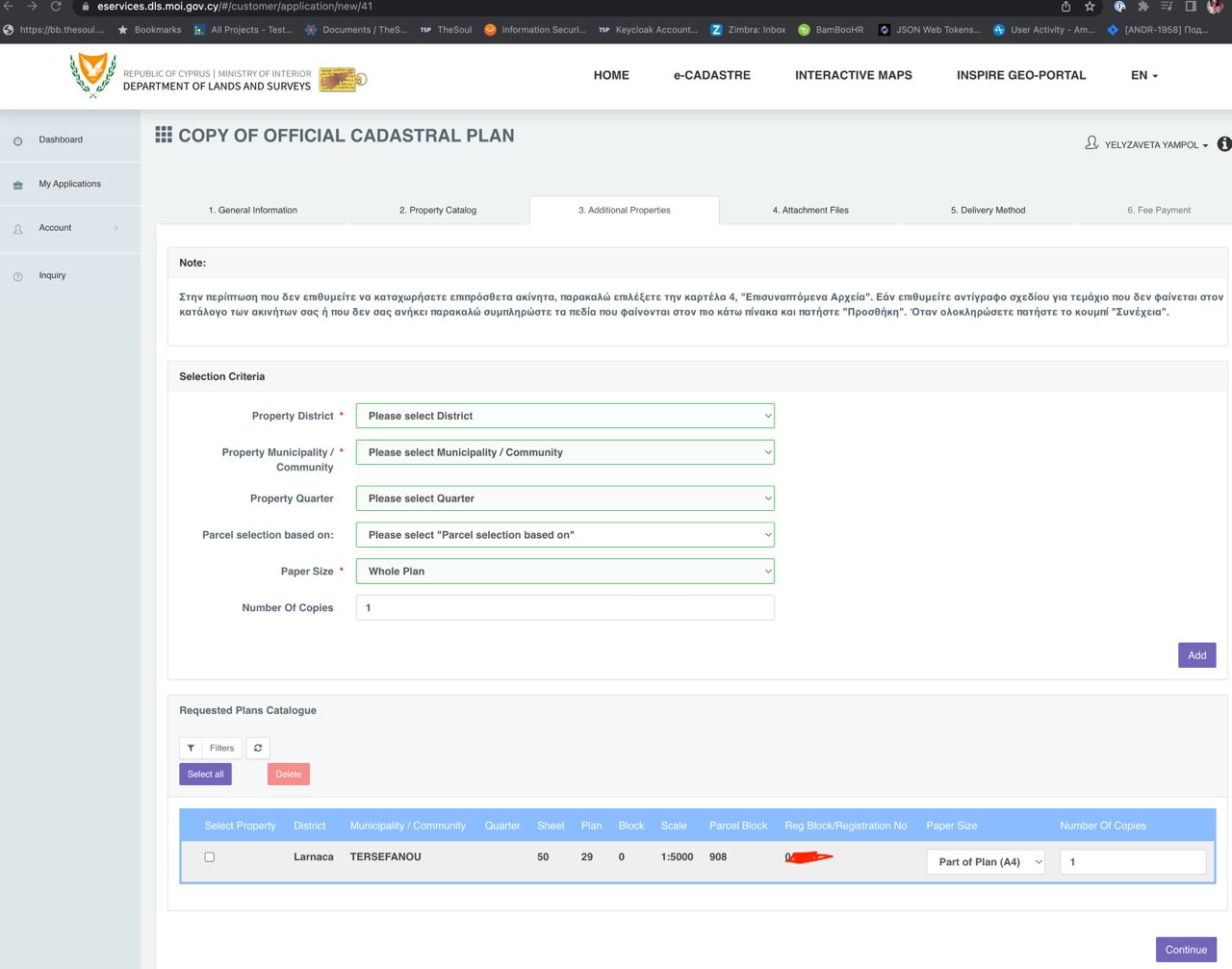Open INTERACTIVE MAPS from top navigation
The height and width of the screenshot is (969, 1232).
pos(853,75)
